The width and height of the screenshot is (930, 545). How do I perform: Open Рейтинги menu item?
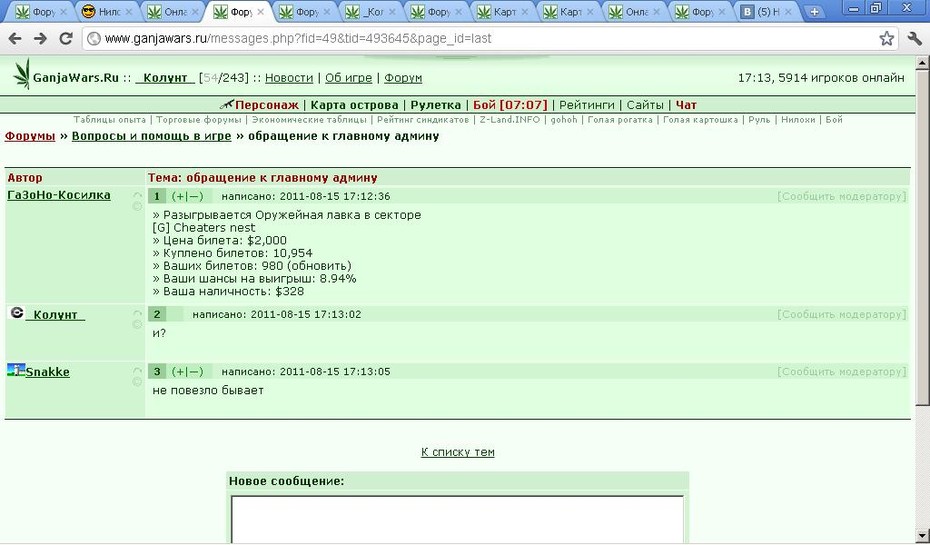587,105
